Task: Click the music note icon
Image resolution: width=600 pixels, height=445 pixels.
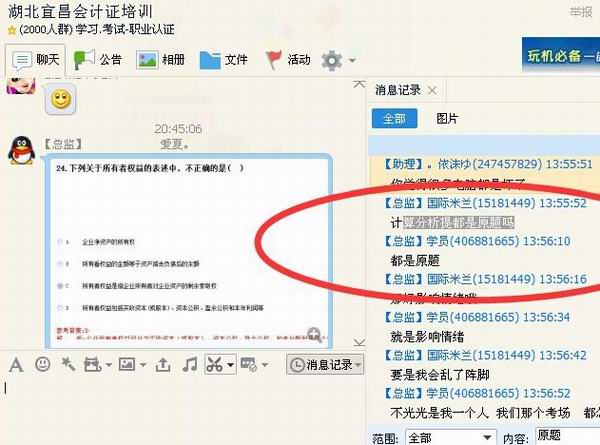Action: [190, 365]
